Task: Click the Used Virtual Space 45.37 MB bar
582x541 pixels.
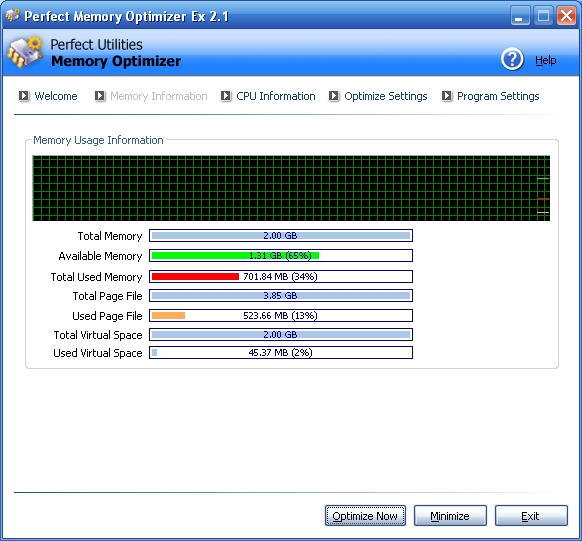Action: click(x=281, y=353)
